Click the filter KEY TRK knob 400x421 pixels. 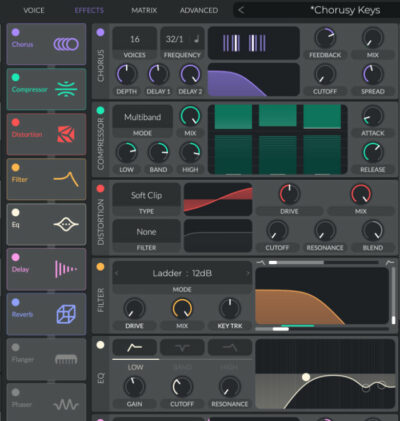pyautogui.click(x=230, y=308)
